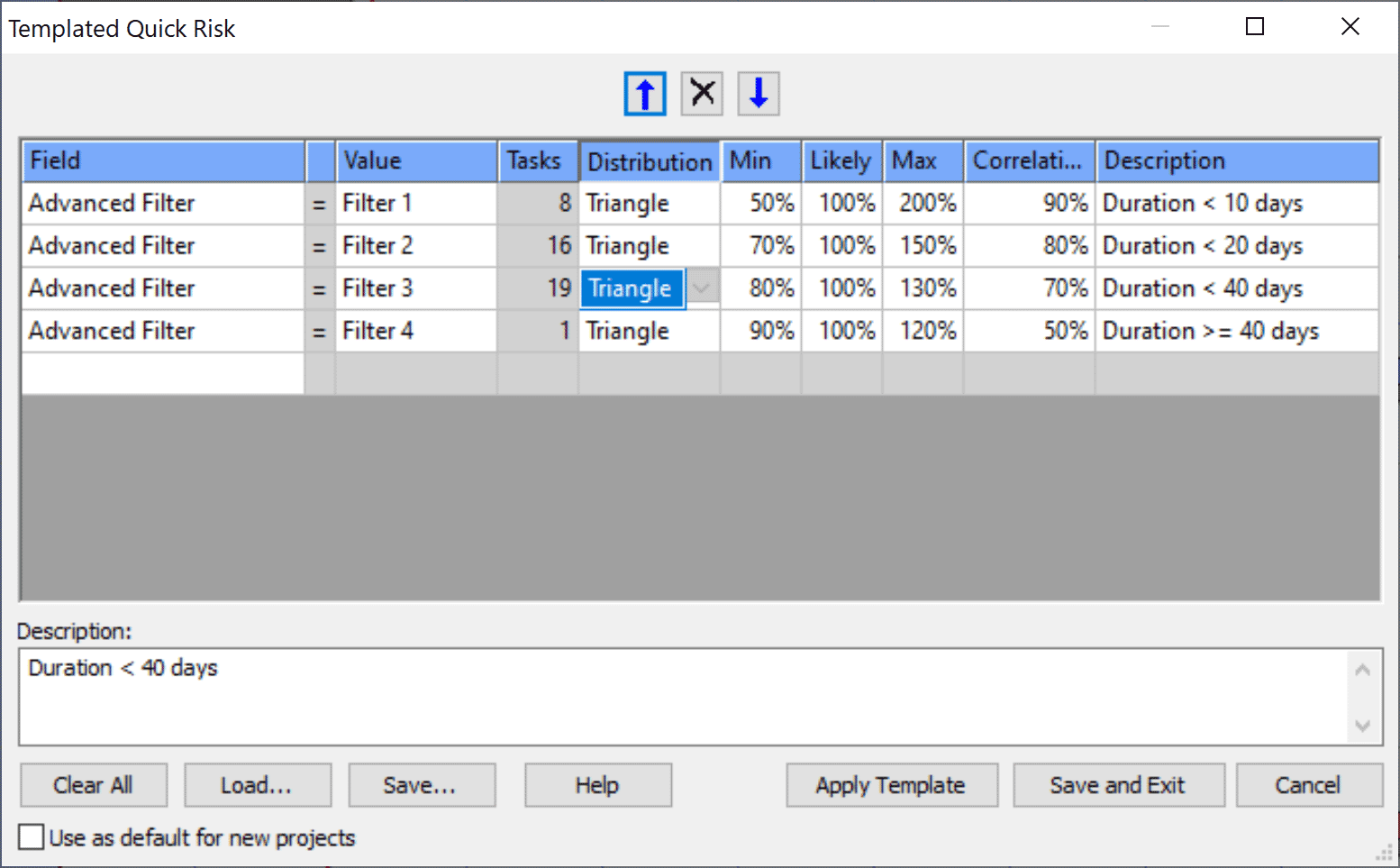Open the Filter 3 distribution dropdown arrow
Viewport: 1400px width, 868px height.
click(702, 288)
